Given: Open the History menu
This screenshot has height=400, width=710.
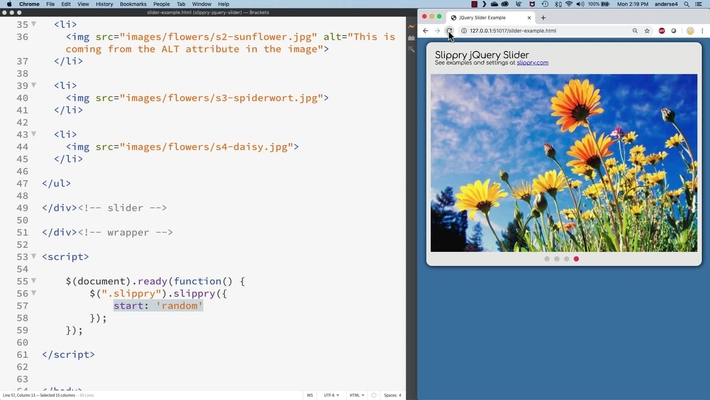Looking at the screenshot, I should [104, 4].
